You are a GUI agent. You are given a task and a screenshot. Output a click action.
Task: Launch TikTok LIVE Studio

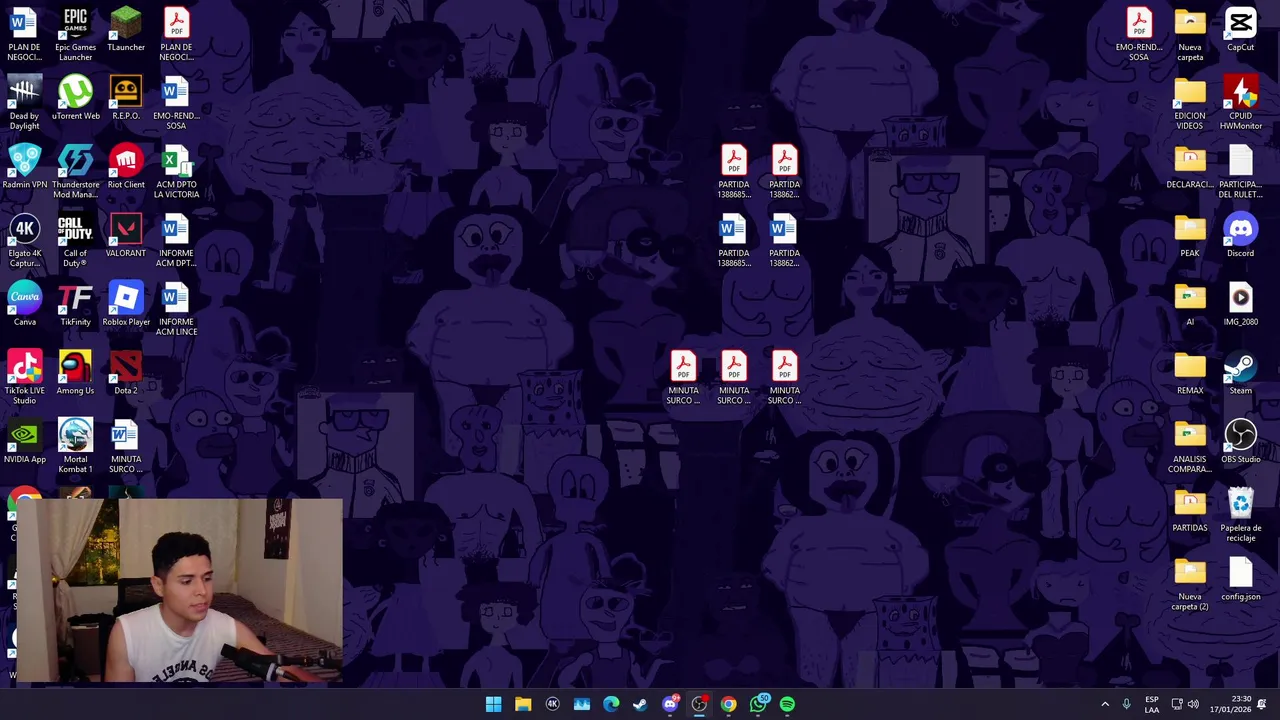[24, 377]
